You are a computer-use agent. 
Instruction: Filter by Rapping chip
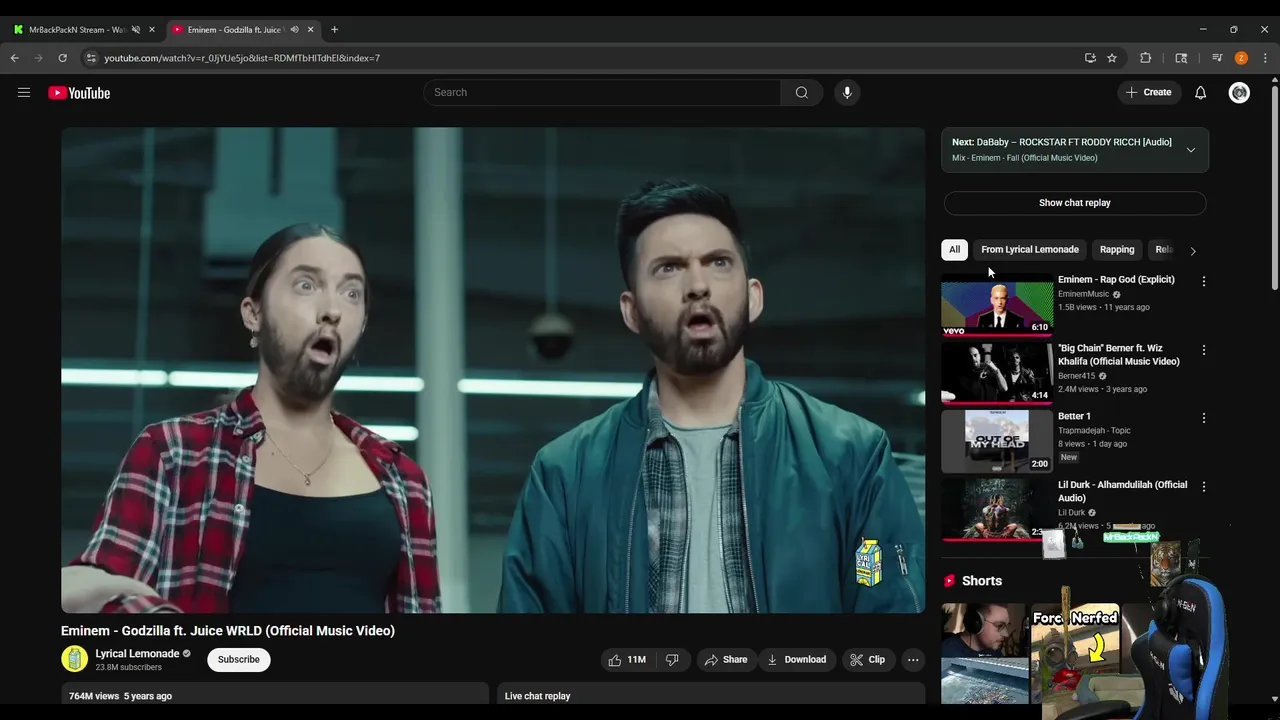(1117, 250)
